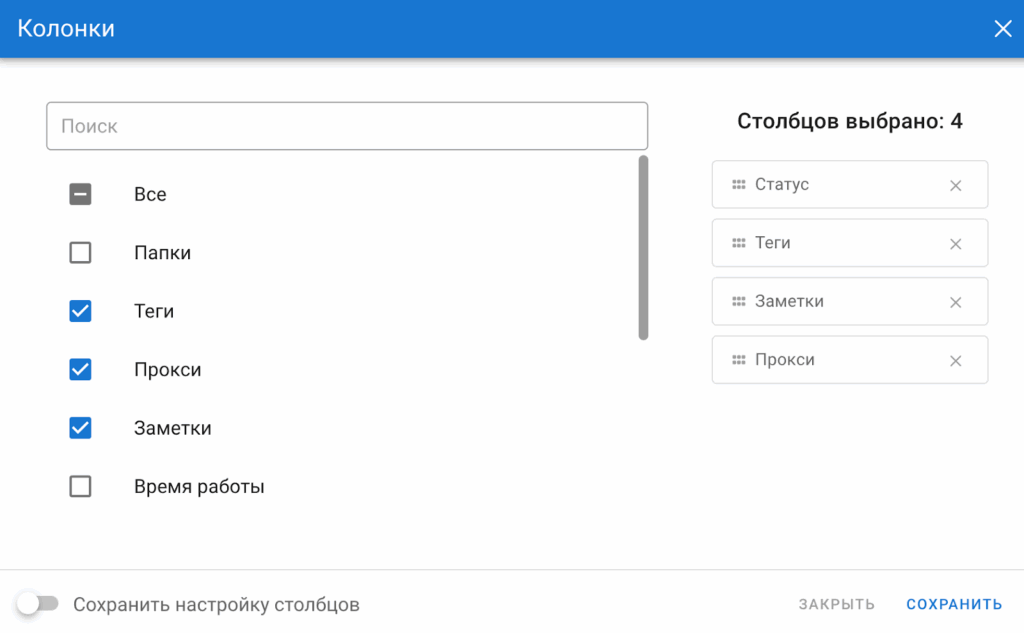Click the column list scrollbar
1024x633 pixels.
coord(643,247)
